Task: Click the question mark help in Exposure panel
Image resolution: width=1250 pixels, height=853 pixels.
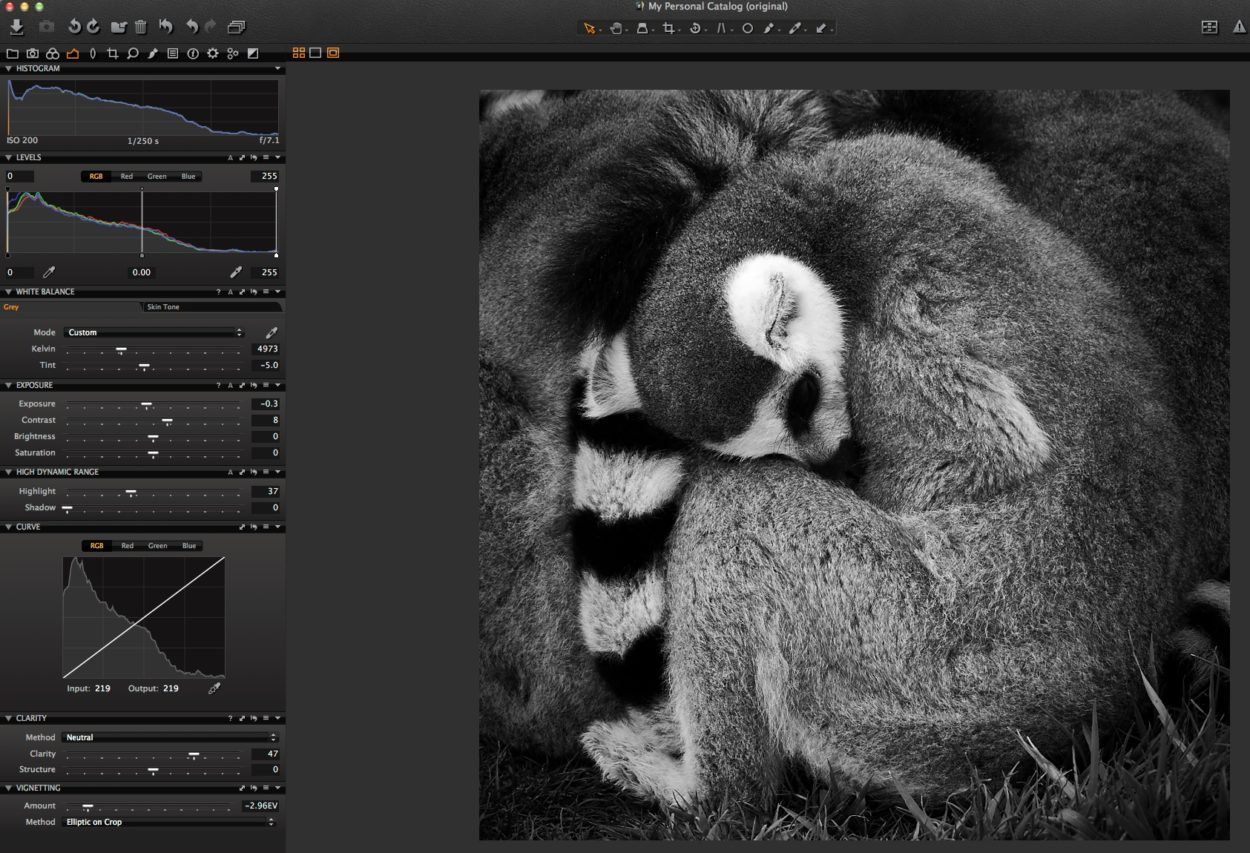Action: point(218,384)
